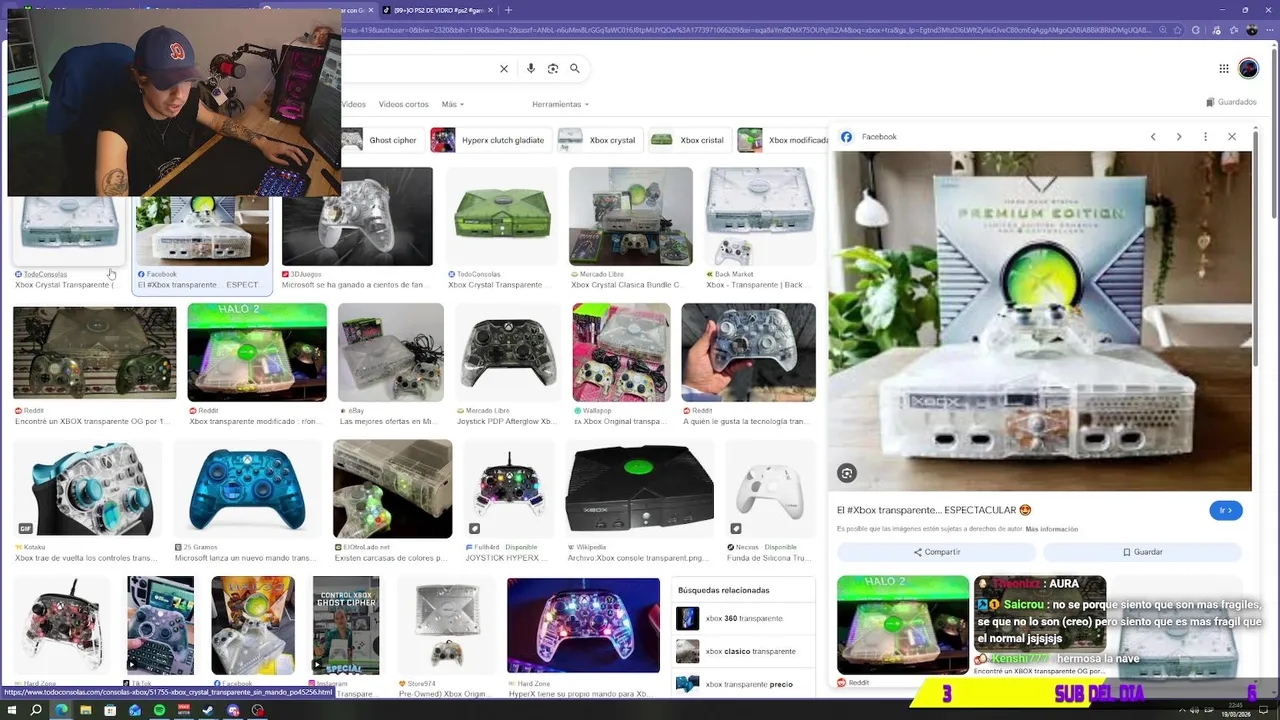Open the Back Market transparent Xbox thumbnail
Screen dimensions: 1280x720
(760, 216)
